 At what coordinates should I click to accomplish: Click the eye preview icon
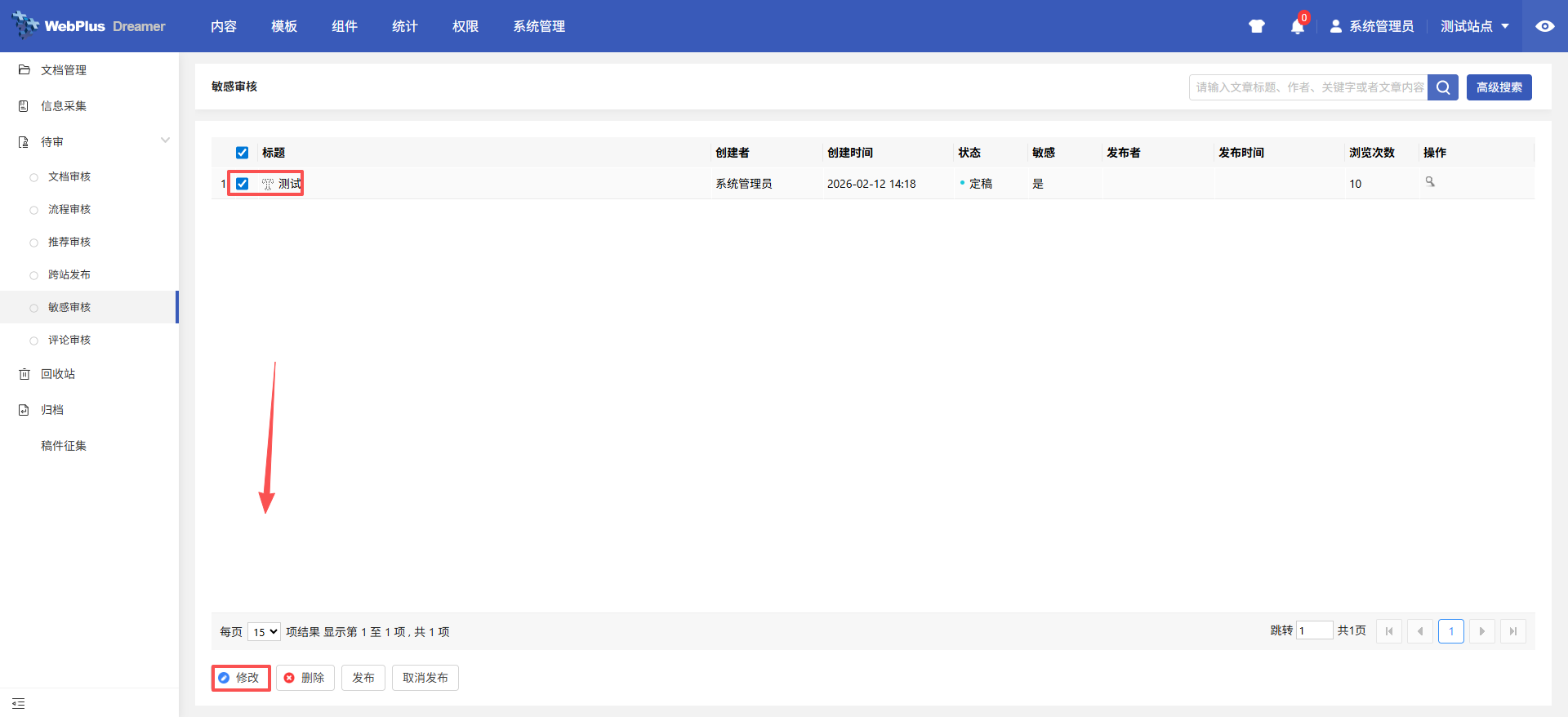click(1544, 26)
